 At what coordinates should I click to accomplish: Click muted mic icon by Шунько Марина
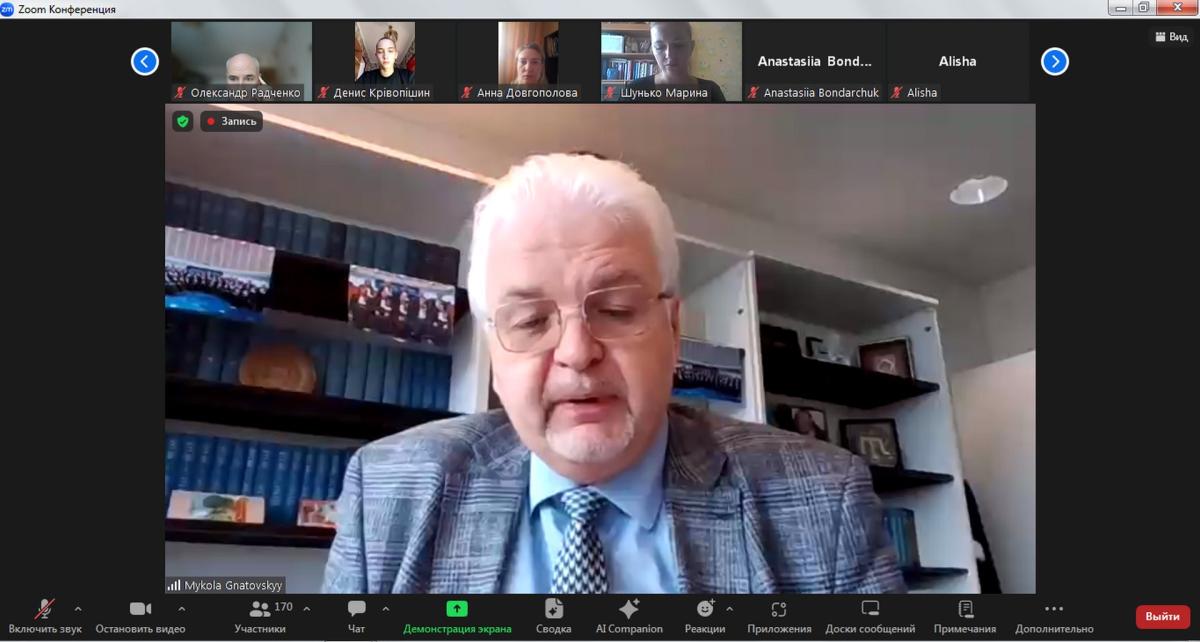611,92
